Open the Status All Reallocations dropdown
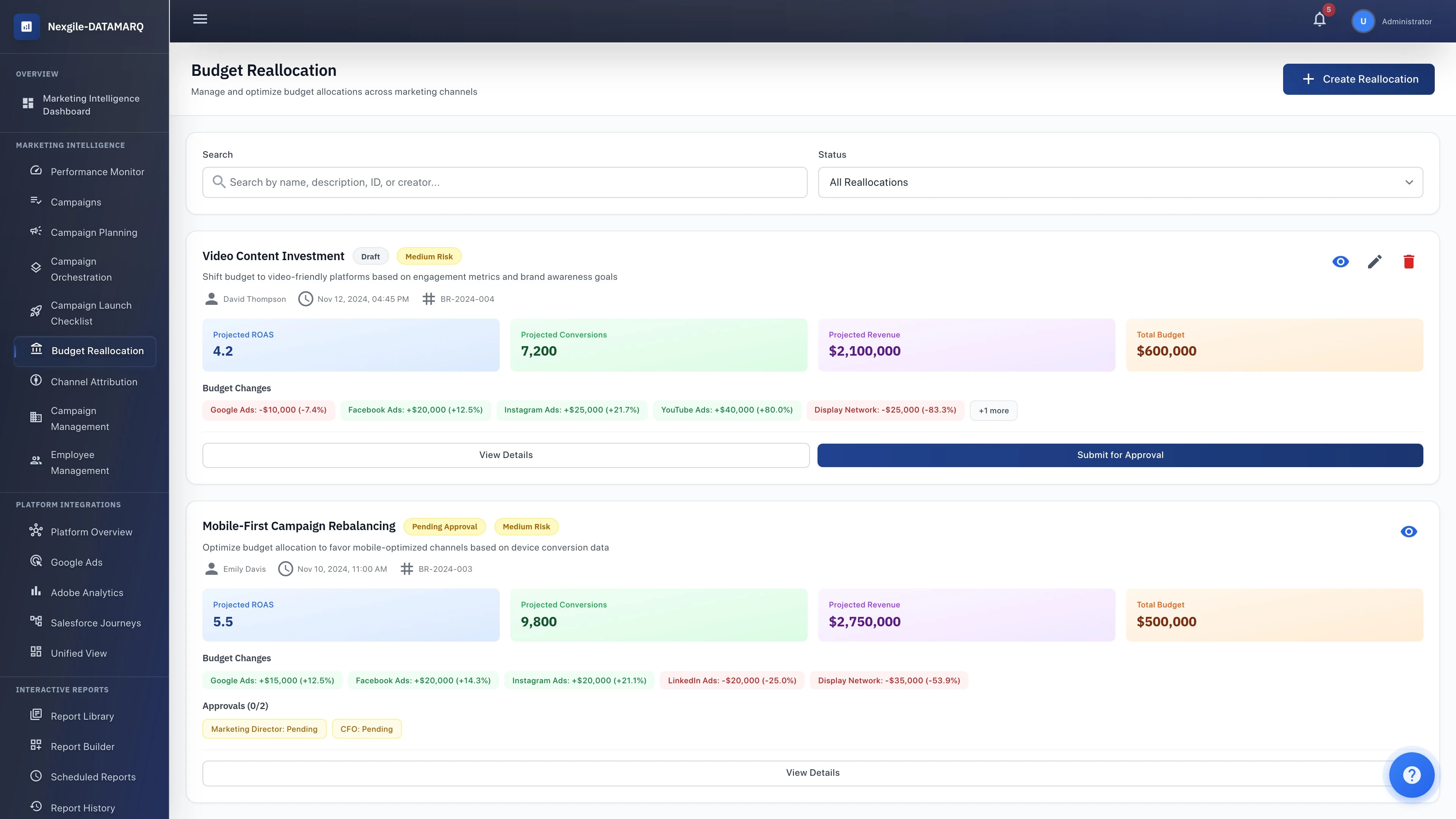 tap(1120, 182)
